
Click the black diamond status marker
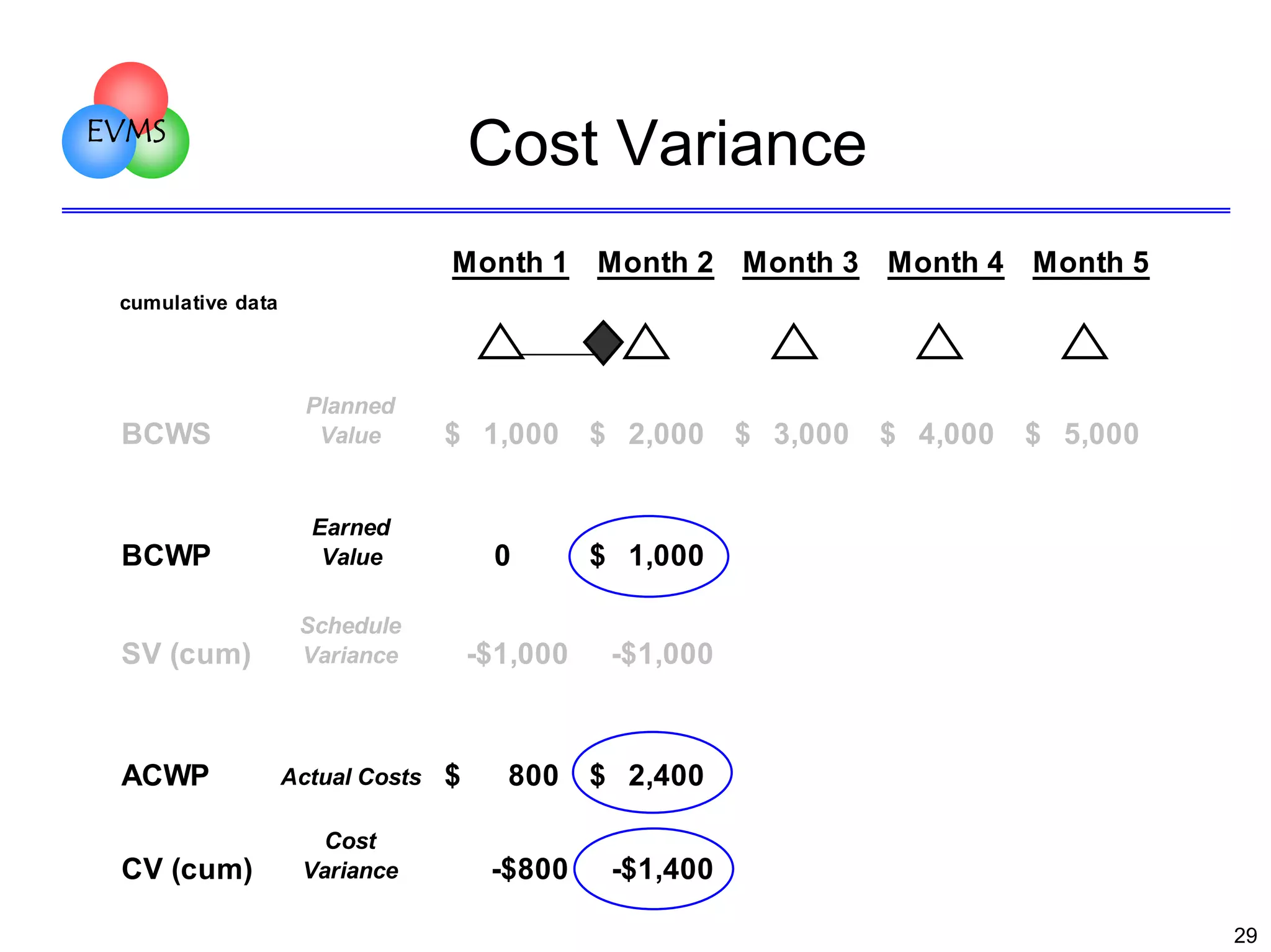tap(603, 343)
